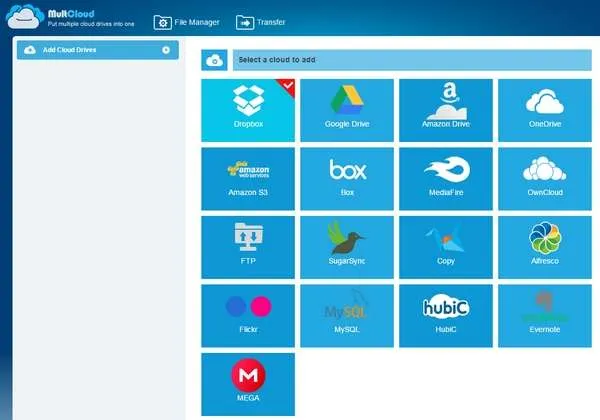
Task: Select the Flickr tile
Action: point(248,316)
